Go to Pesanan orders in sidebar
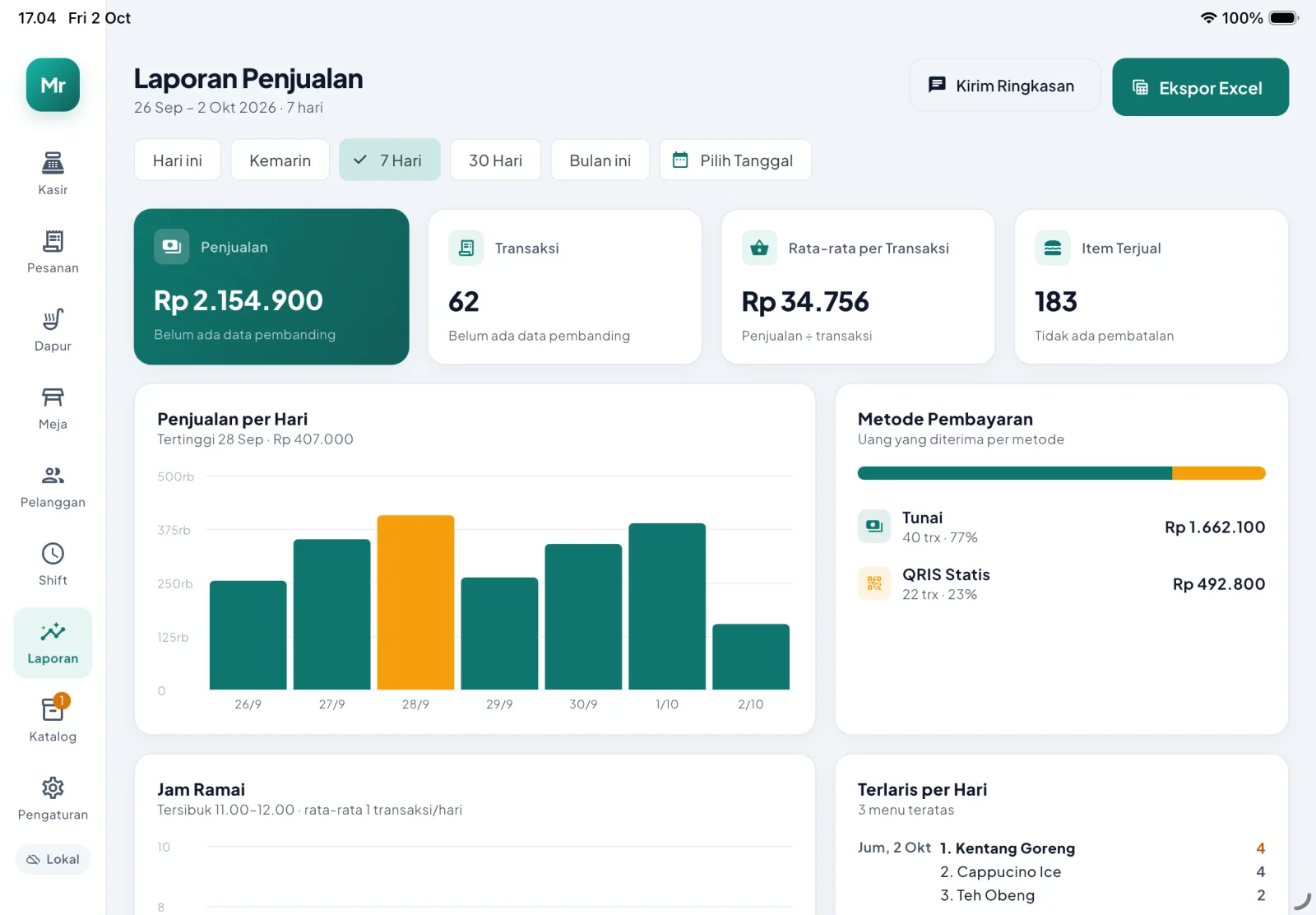 tap(53, 252)
